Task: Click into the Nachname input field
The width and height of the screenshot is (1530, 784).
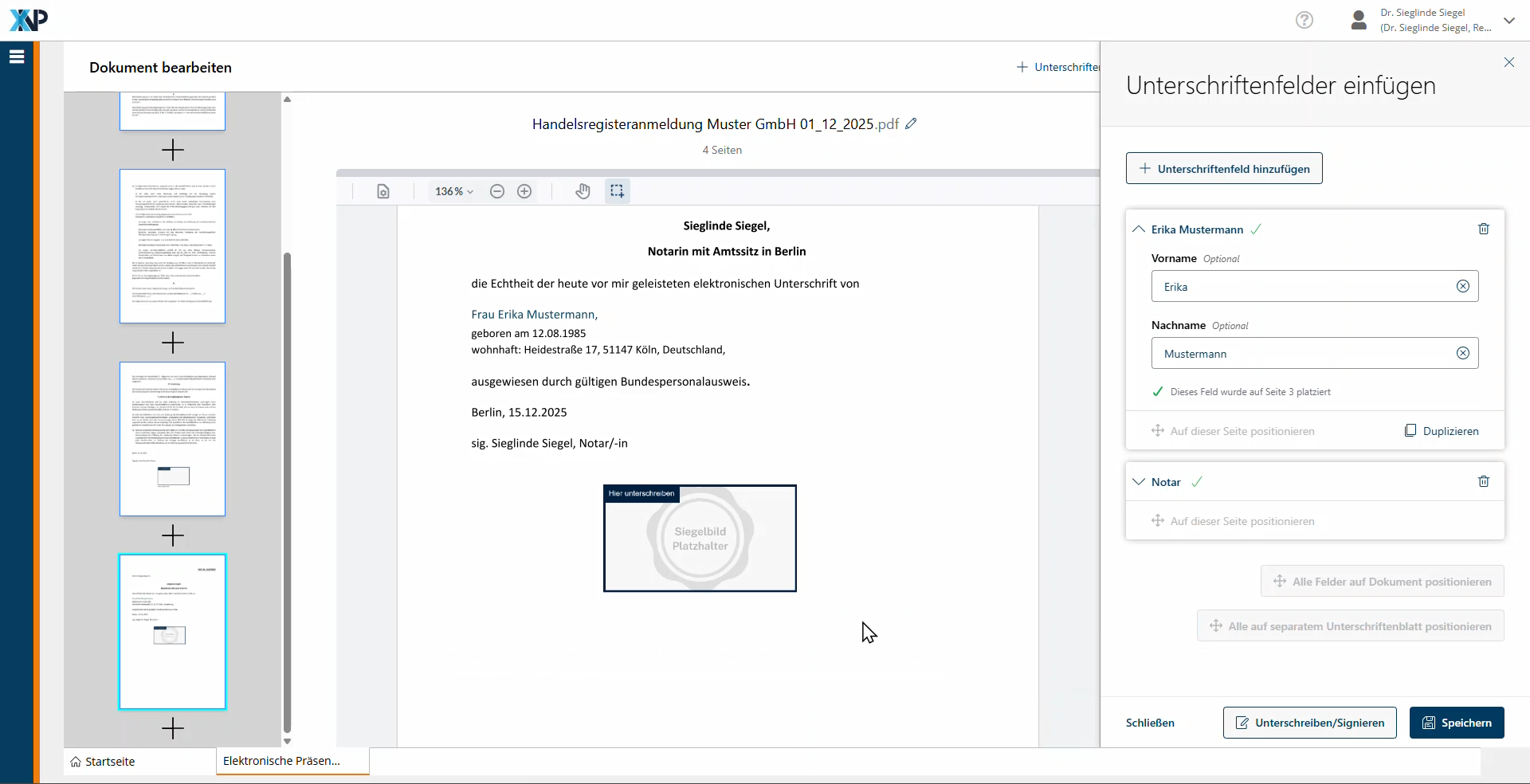Action: (1303, 354)
